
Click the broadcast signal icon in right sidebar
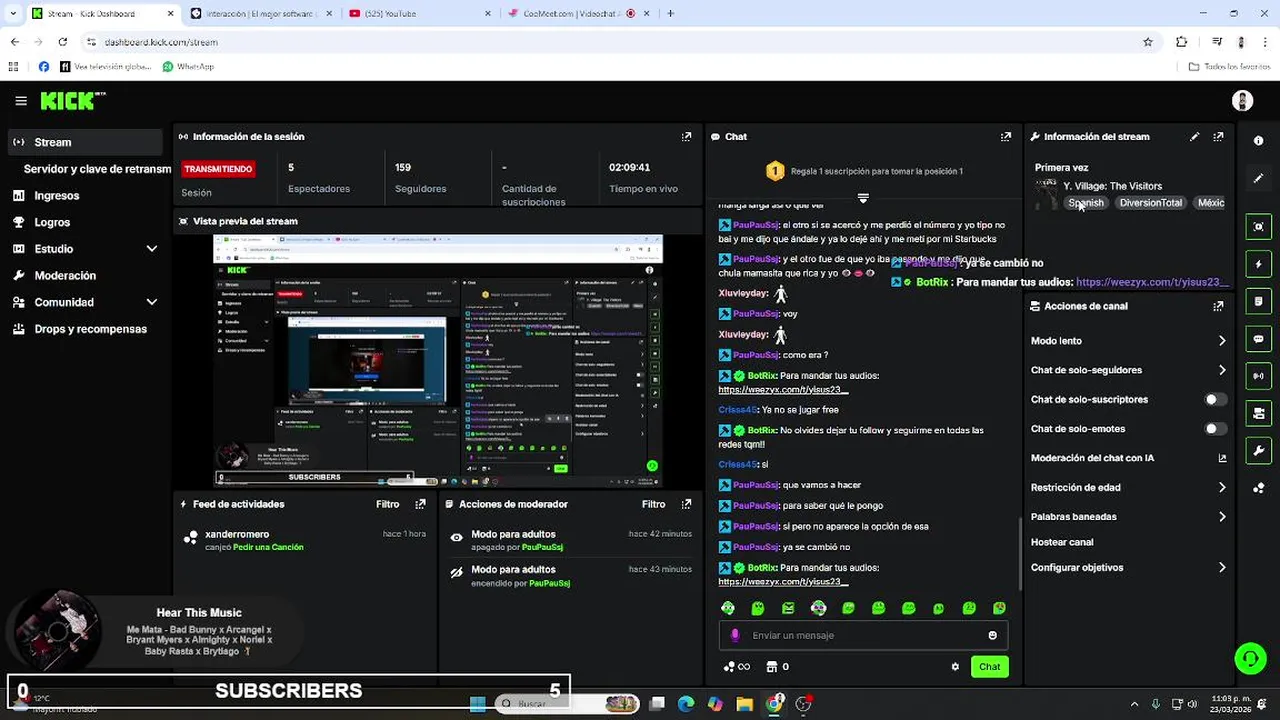pyautogui.click(x=1258, y=376)
